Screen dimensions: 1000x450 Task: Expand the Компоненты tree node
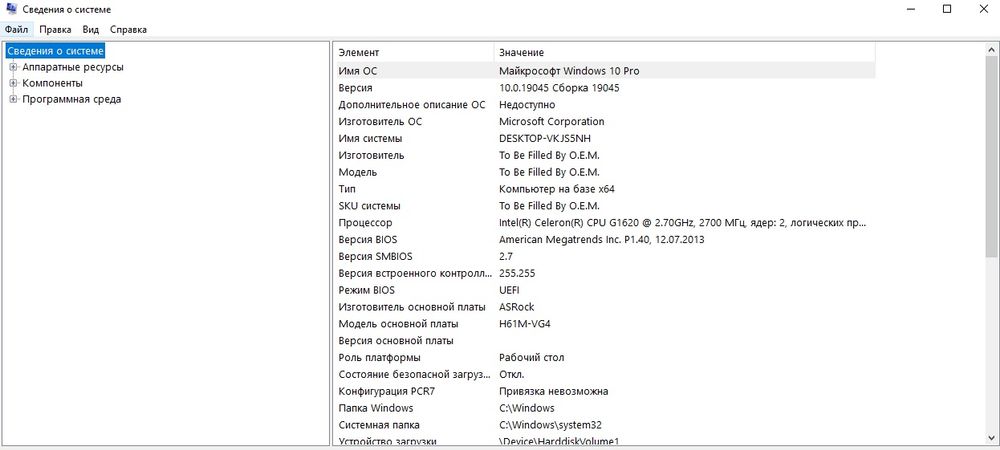(x=13, y=83)
